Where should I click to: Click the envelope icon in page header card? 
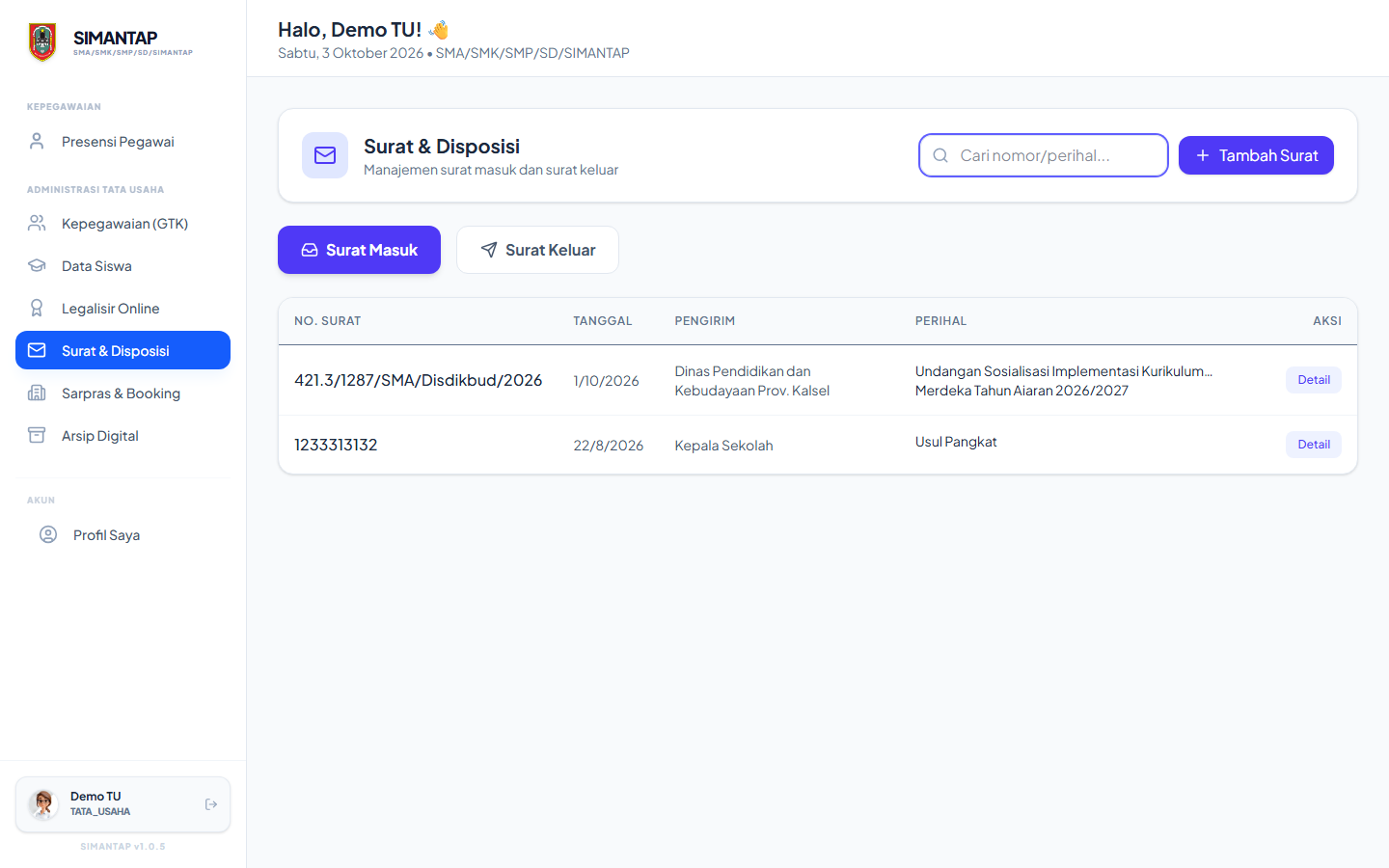click(325, 155)
